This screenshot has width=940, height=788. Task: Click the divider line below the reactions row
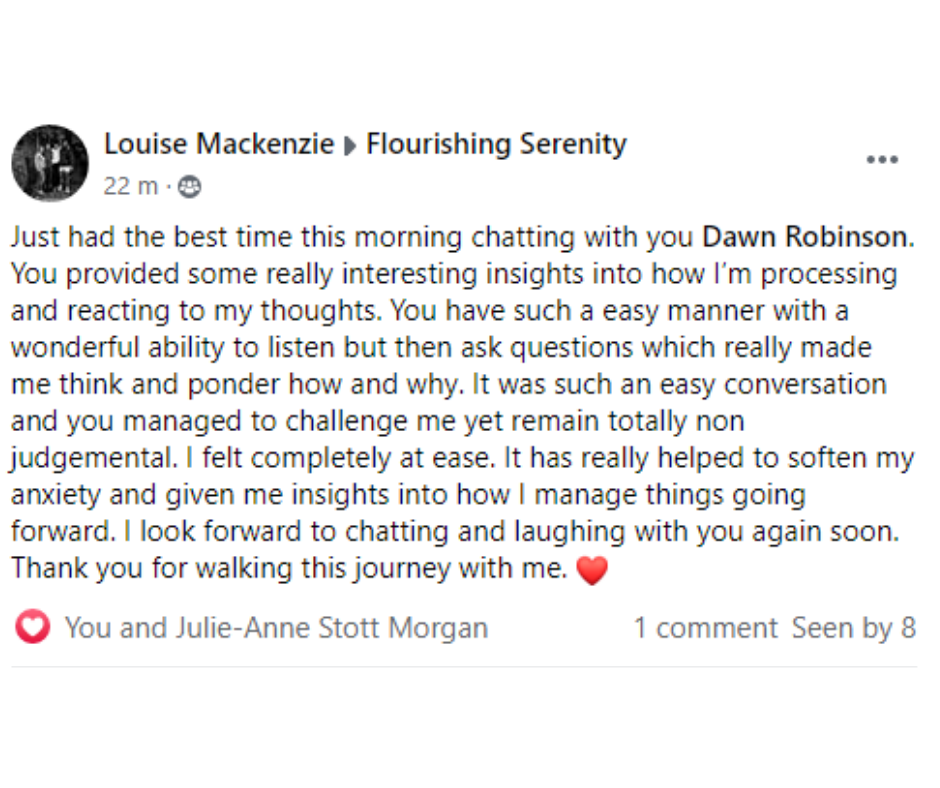point(464,666)
